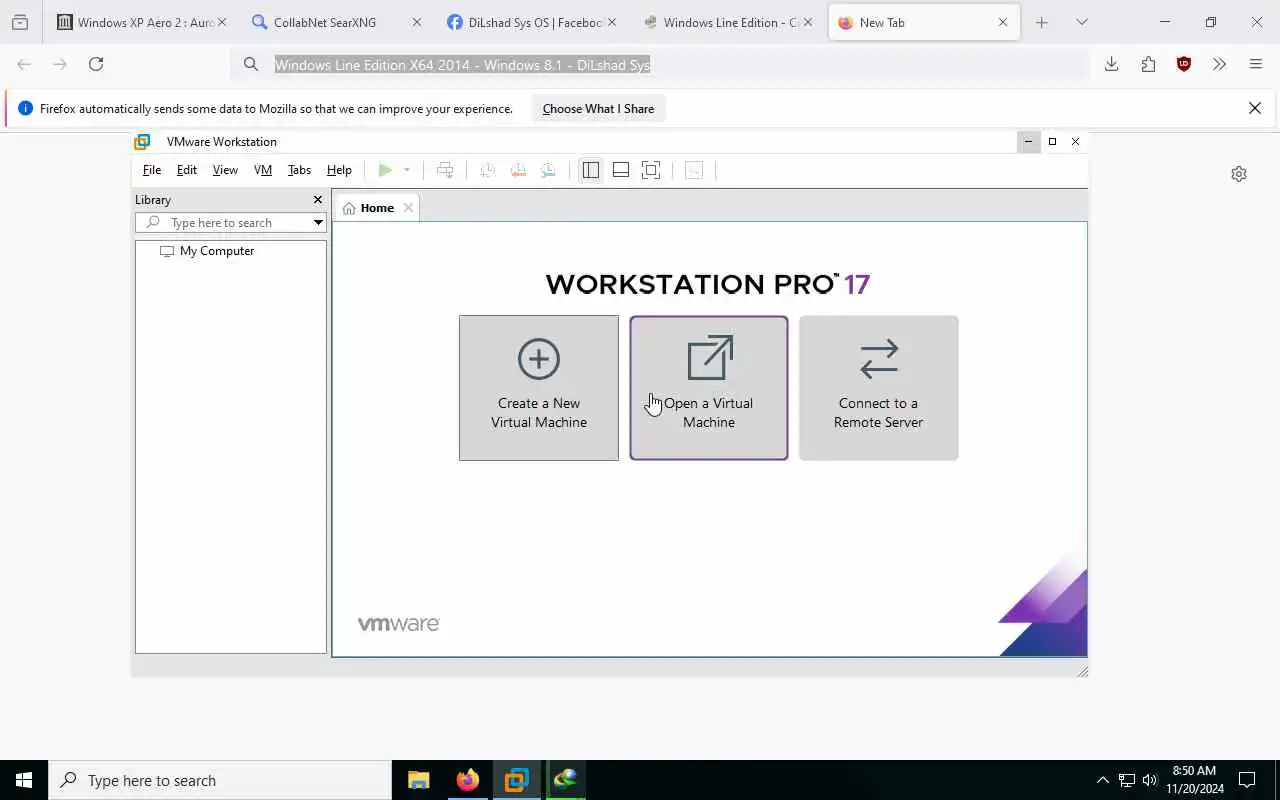The image size is (1280, 800).
Task: Open the VMware Help menu
Action: tap(339, 170)
